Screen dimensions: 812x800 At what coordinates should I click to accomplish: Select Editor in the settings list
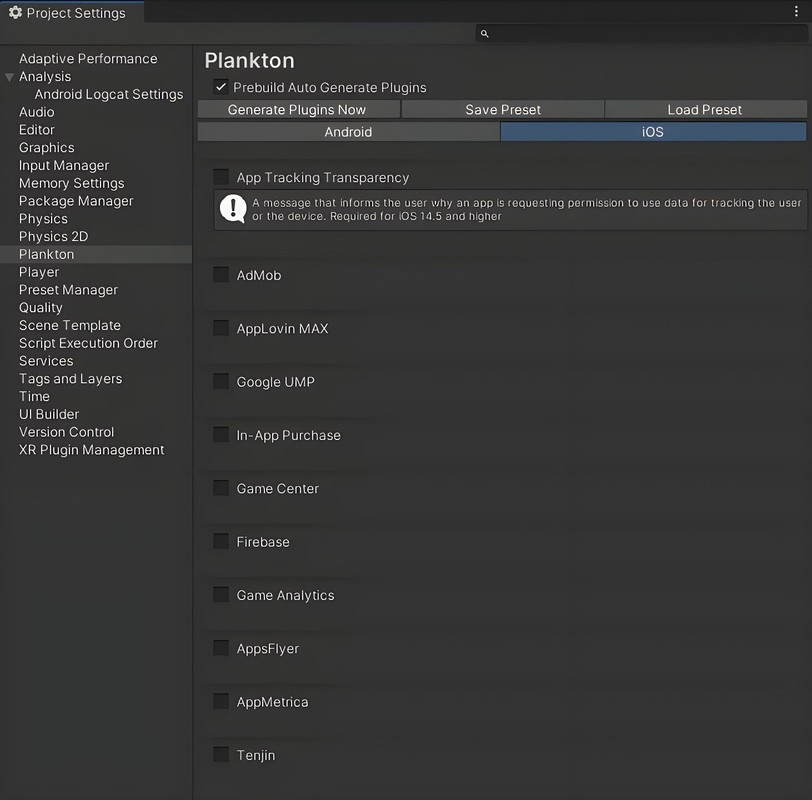[x=36, y=129]
